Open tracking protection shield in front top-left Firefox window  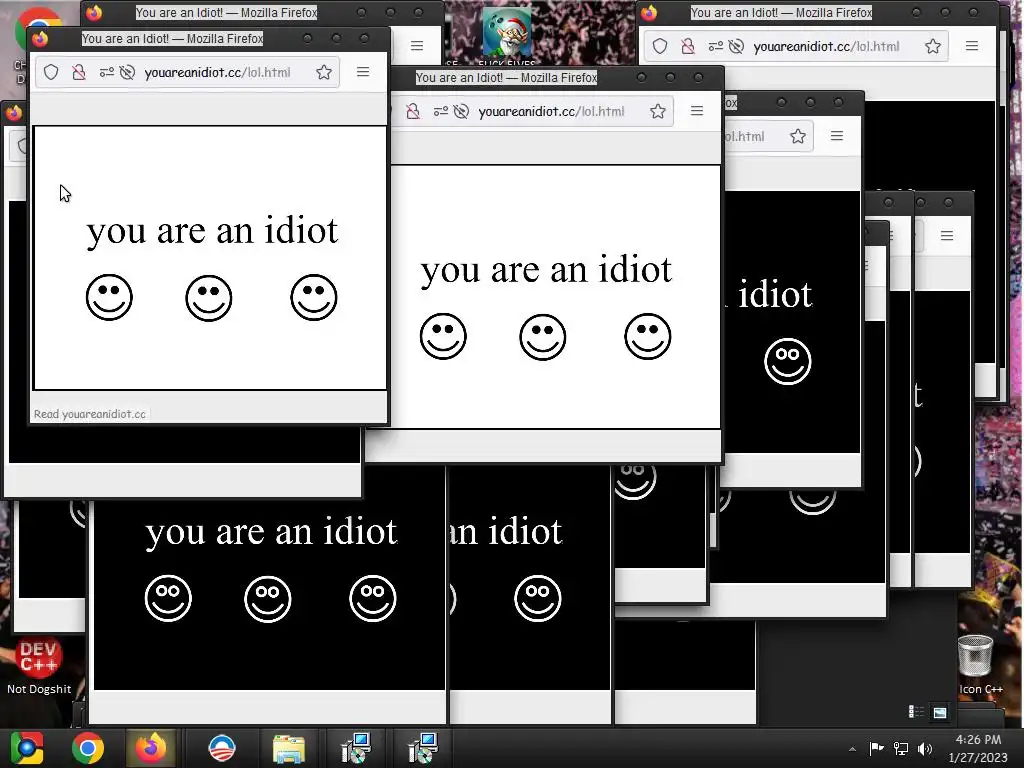click(x=51, y=72)
